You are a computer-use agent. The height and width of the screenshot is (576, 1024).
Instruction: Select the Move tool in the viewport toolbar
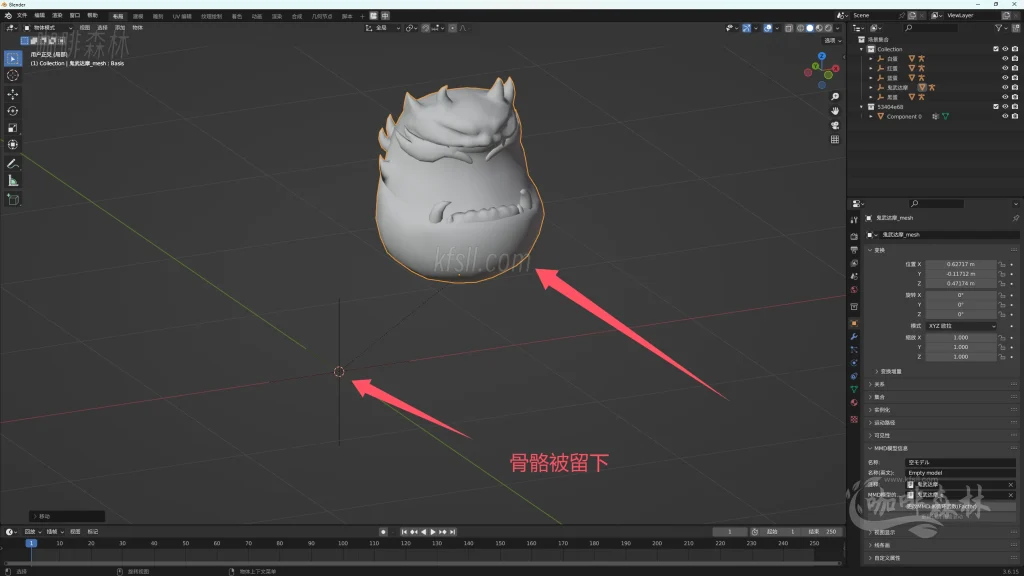[x=12, y=94]
